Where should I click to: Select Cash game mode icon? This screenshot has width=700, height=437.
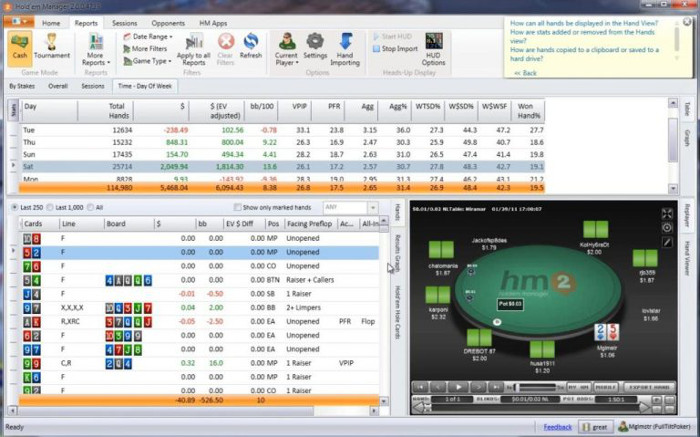coord(20,46)
